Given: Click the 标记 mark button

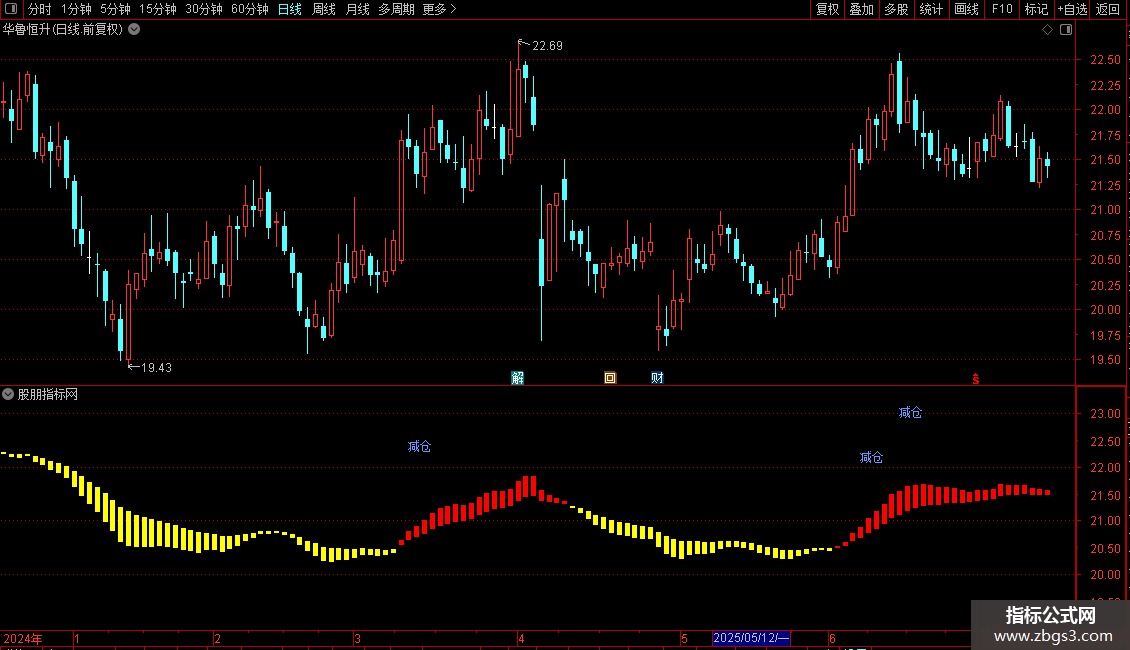Looking at the screenshot, I should [x=1036, y=9].
